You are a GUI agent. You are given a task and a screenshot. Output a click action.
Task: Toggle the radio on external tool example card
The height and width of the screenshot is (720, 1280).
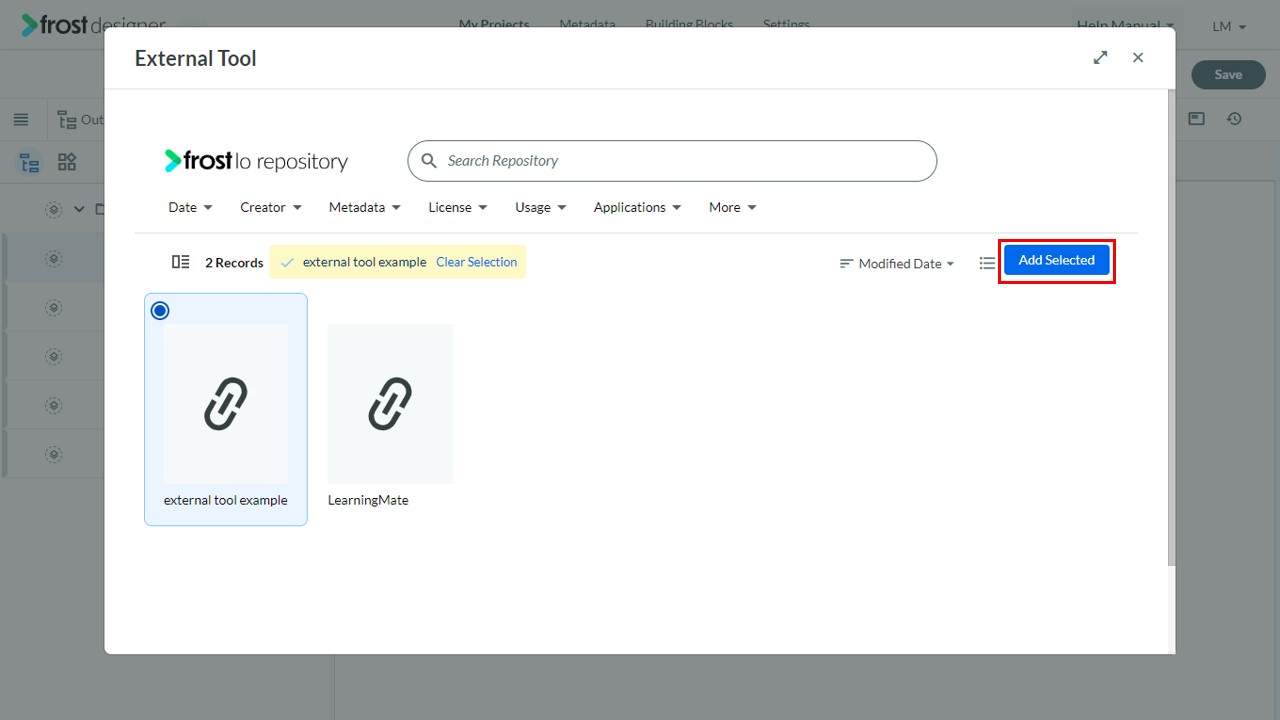(160, 311)
